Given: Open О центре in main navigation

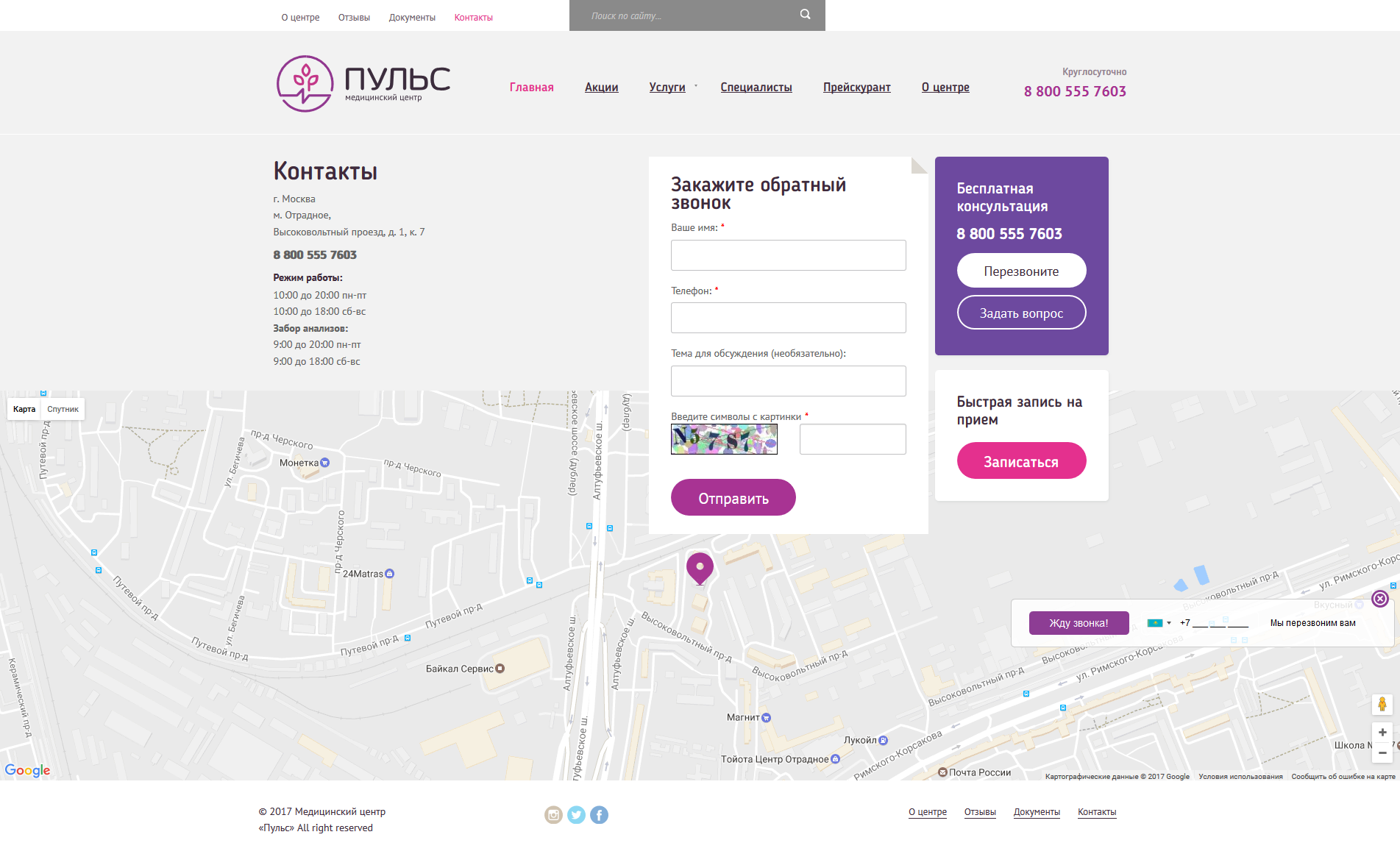Looking at the screenshot, I should [945, 87].
